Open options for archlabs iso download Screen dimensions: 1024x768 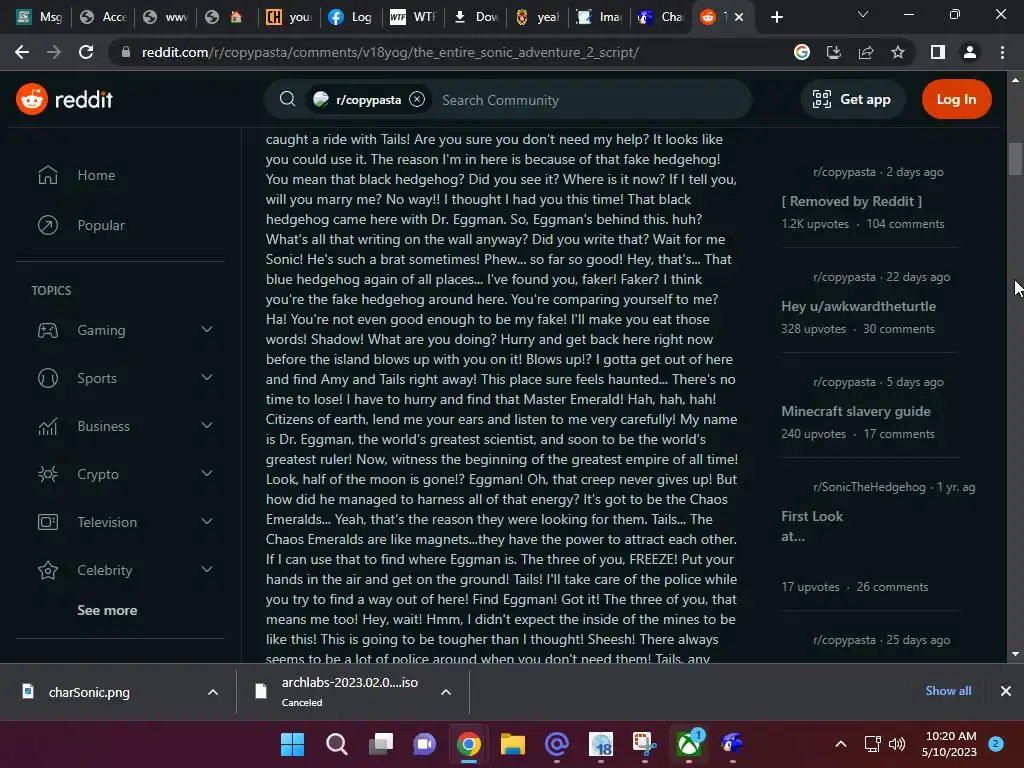446,692
